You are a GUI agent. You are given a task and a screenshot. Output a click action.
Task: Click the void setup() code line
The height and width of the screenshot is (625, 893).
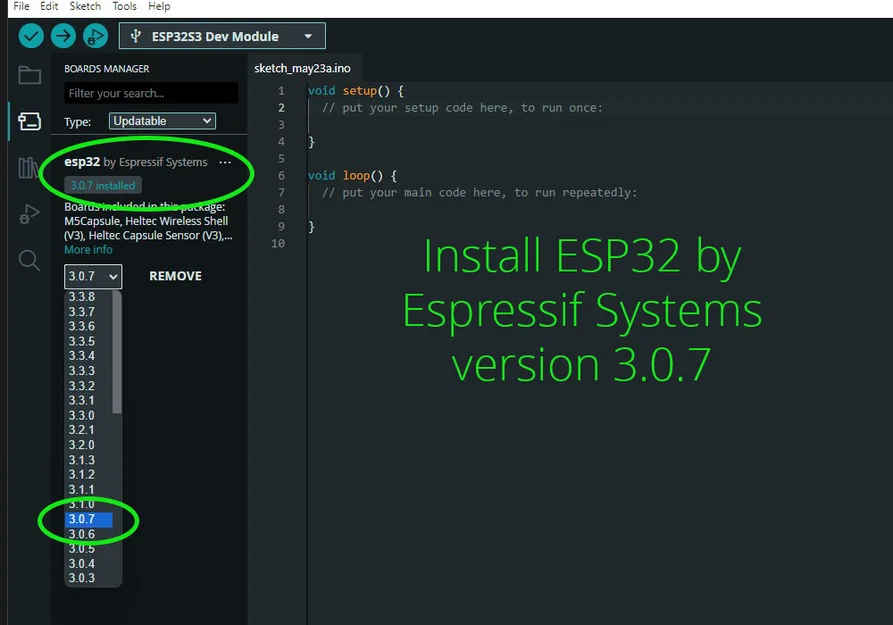356,91
